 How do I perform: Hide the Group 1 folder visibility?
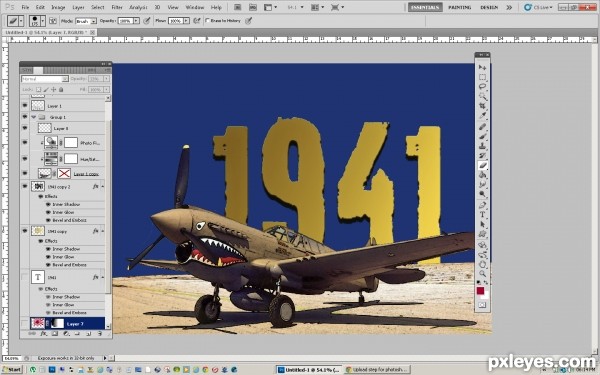tap(25, 117)
